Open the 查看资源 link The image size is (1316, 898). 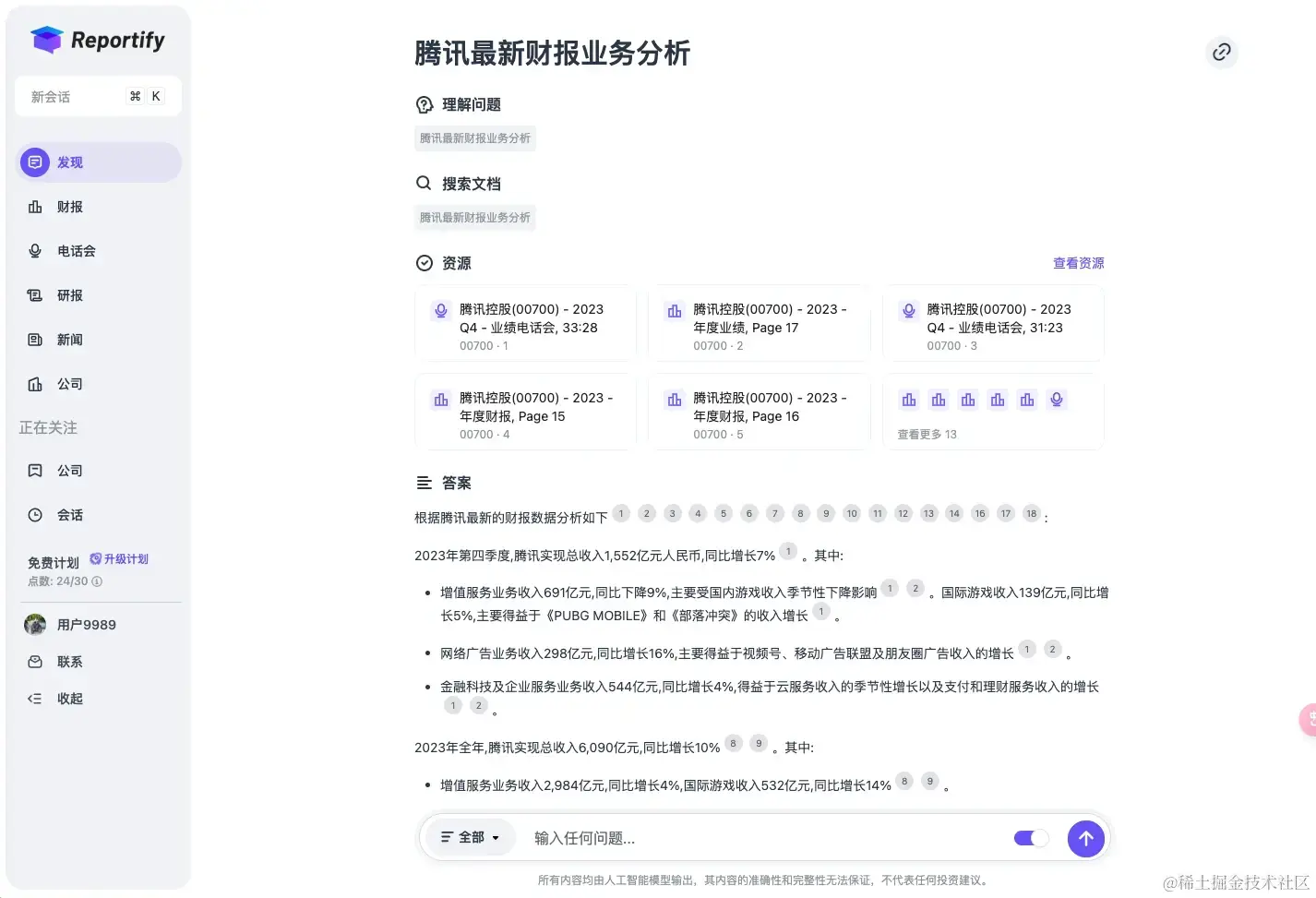pyautogui.click(x=1078, y=263)
